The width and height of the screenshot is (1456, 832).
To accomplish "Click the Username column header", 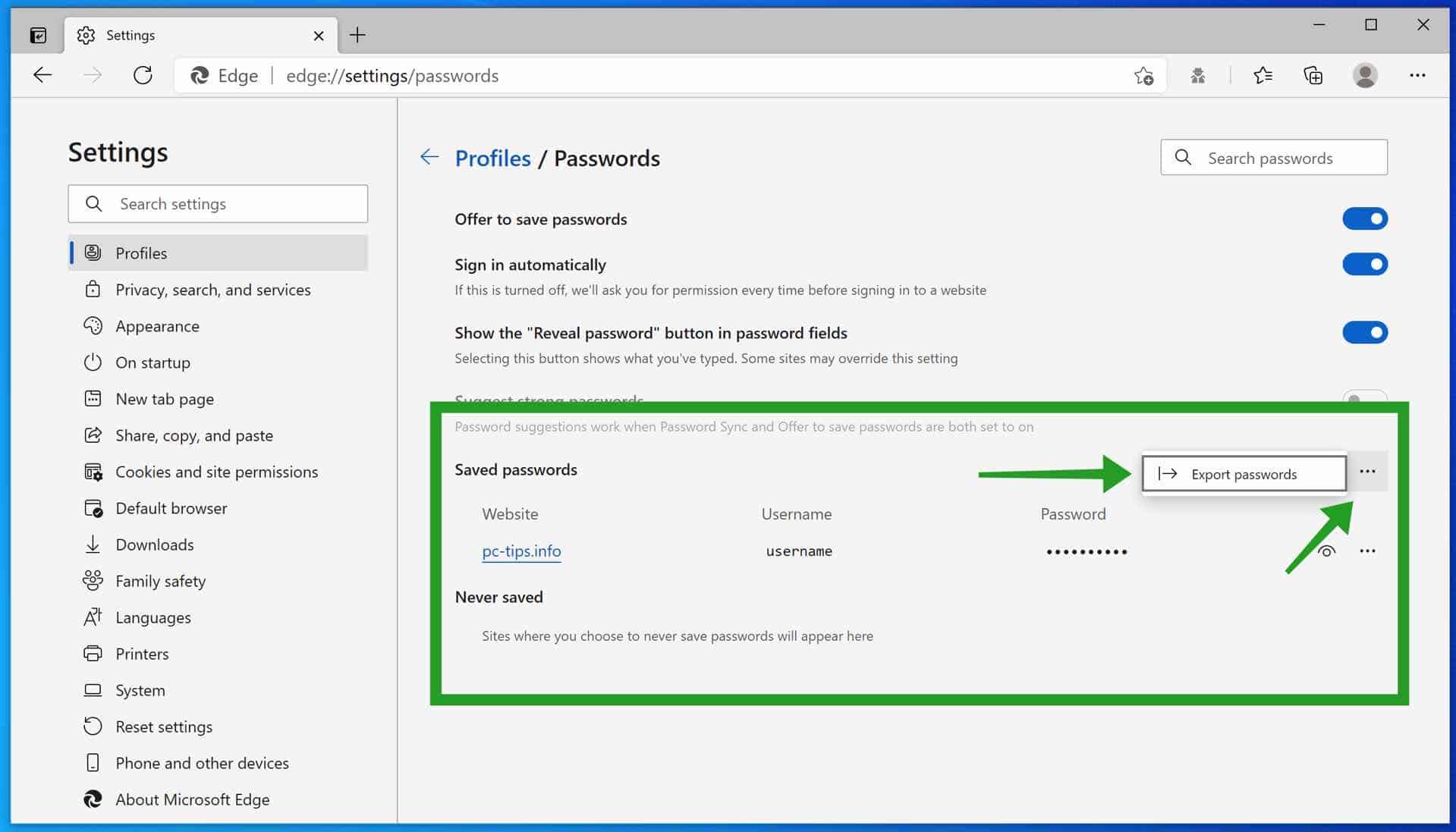I will point(797,514).
